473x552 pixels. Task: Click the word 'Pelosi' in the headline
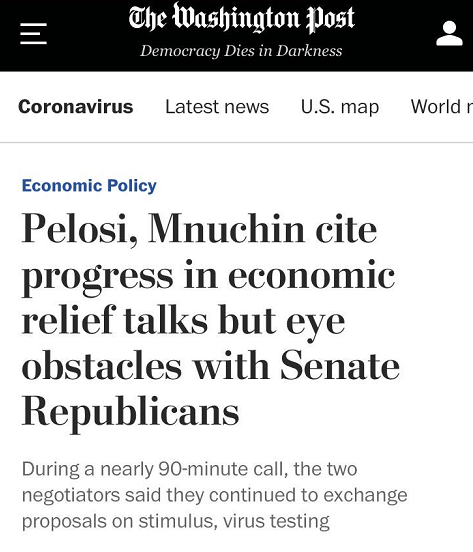tap(80, 228)
